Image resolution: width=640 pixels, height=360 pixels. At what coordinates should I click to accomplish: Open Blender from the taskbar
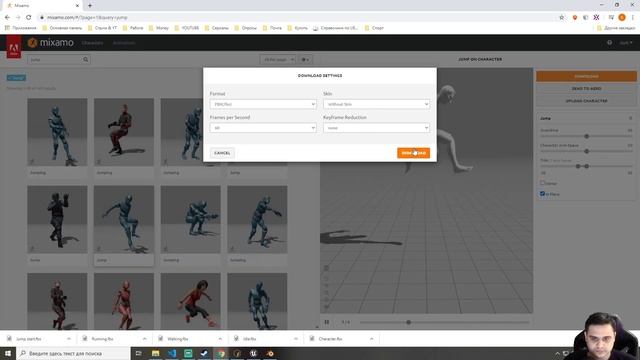[x=270, y=353]
